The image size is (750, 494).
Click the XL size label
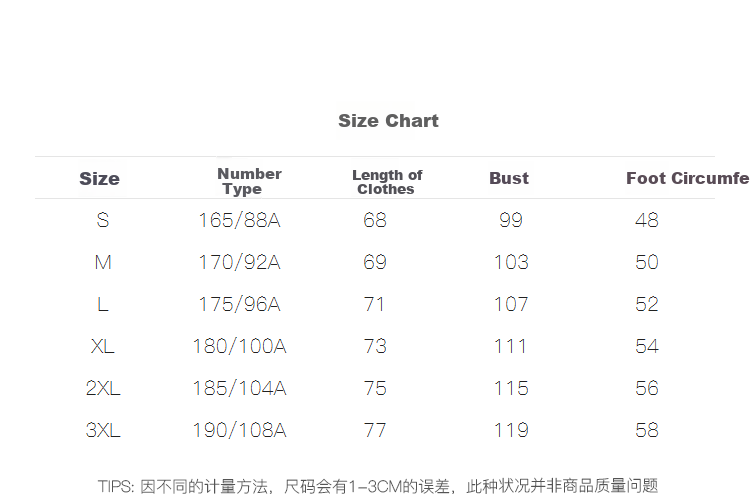103,346
